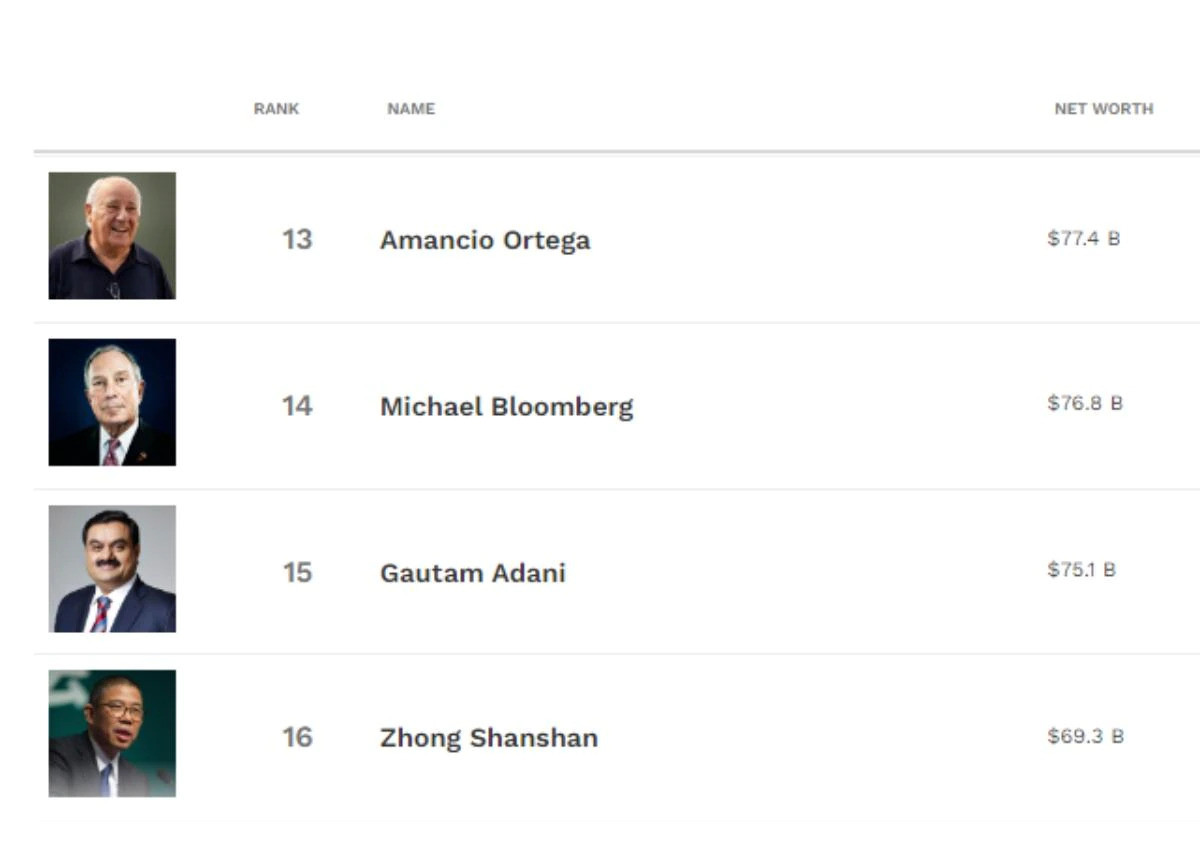Select the photo in the Gautam Adani row
The width and height of the screenshot is (1200, 844).
point(112,568)
